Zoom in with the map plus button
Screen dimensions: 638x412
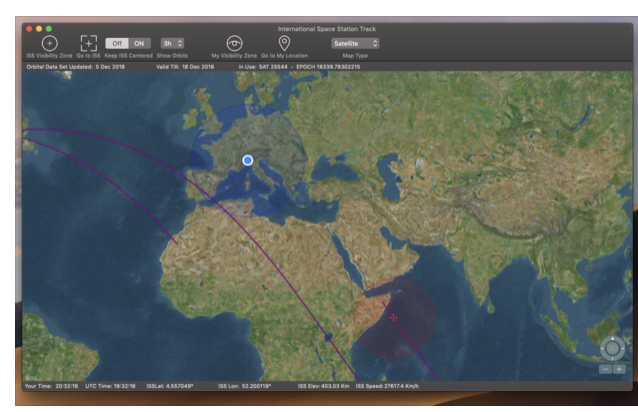619,369
